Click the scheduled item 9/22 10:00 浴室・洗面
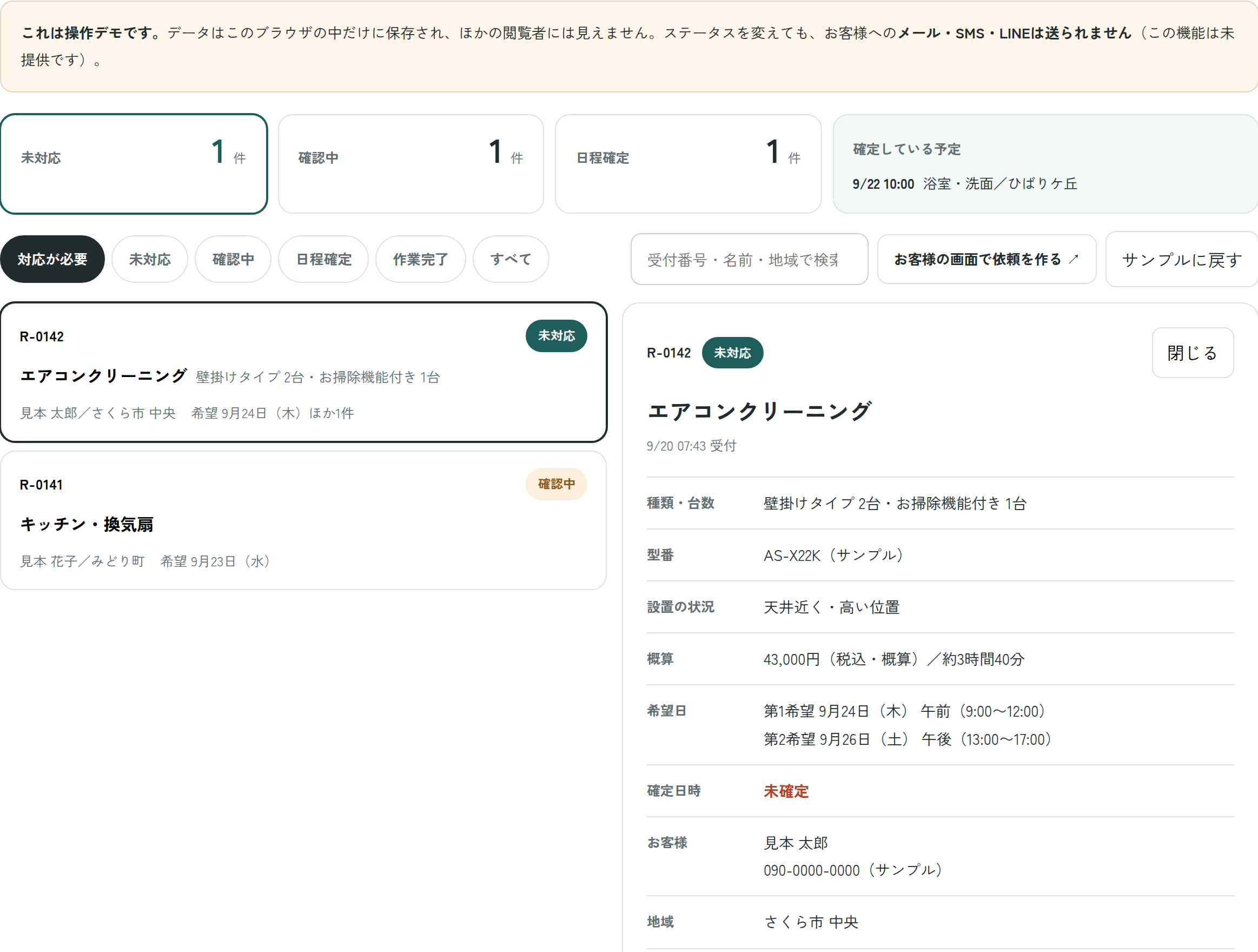 (964, 184)
